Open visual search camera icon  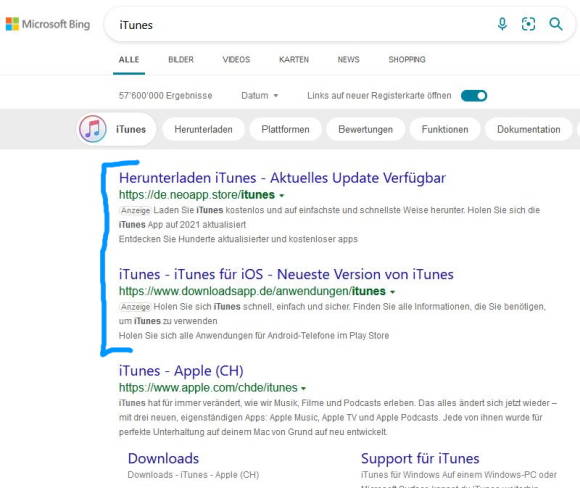coord(528,24)
